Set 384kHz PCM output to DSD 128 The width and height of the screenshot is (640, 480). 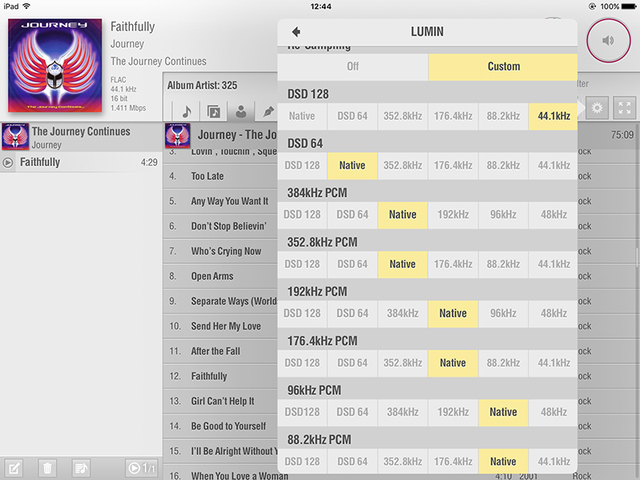(x=302, y=215)
